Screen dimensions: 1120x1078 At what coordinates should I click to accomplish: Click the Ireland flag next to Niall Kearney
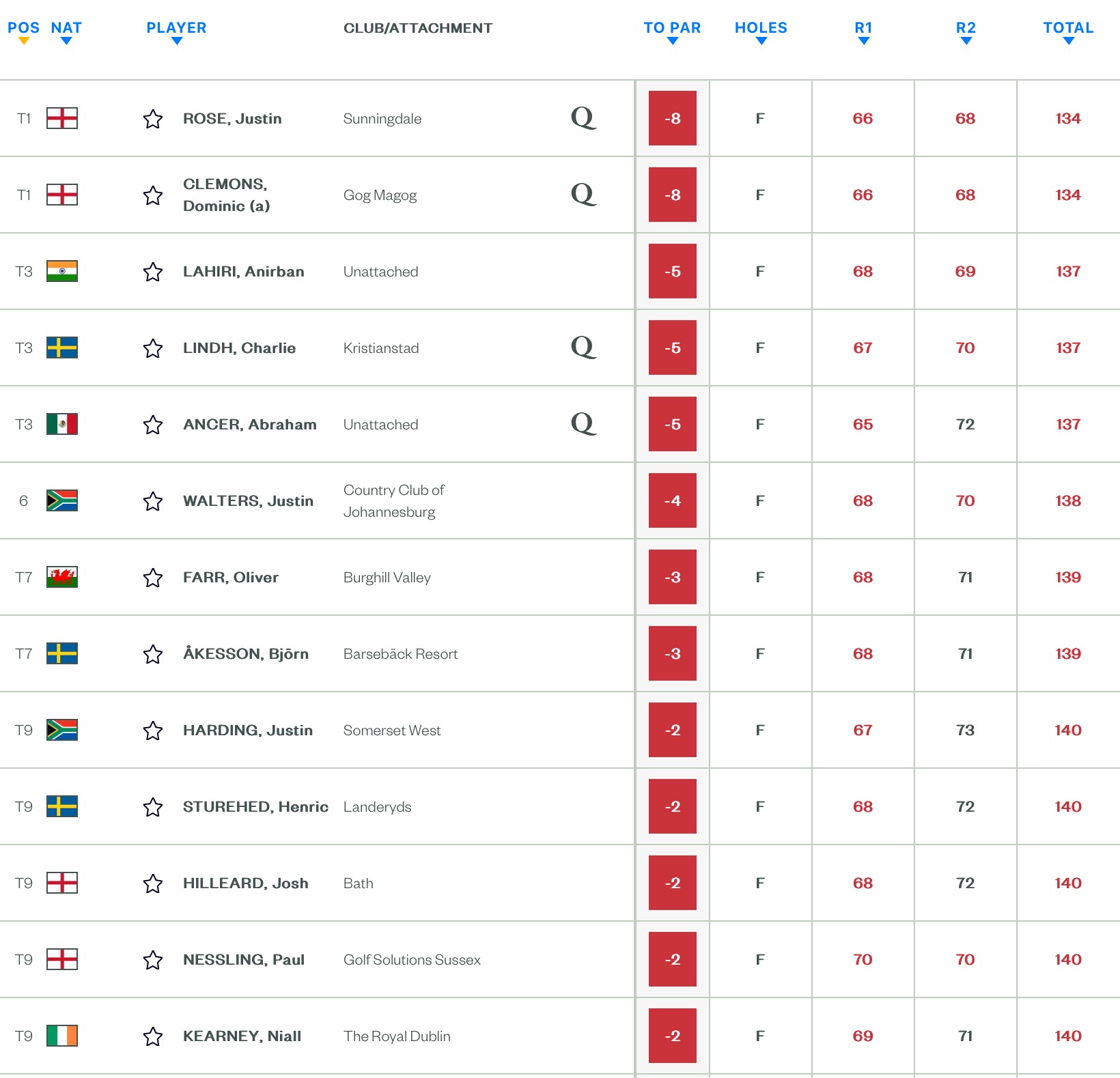pos(61,1036)
